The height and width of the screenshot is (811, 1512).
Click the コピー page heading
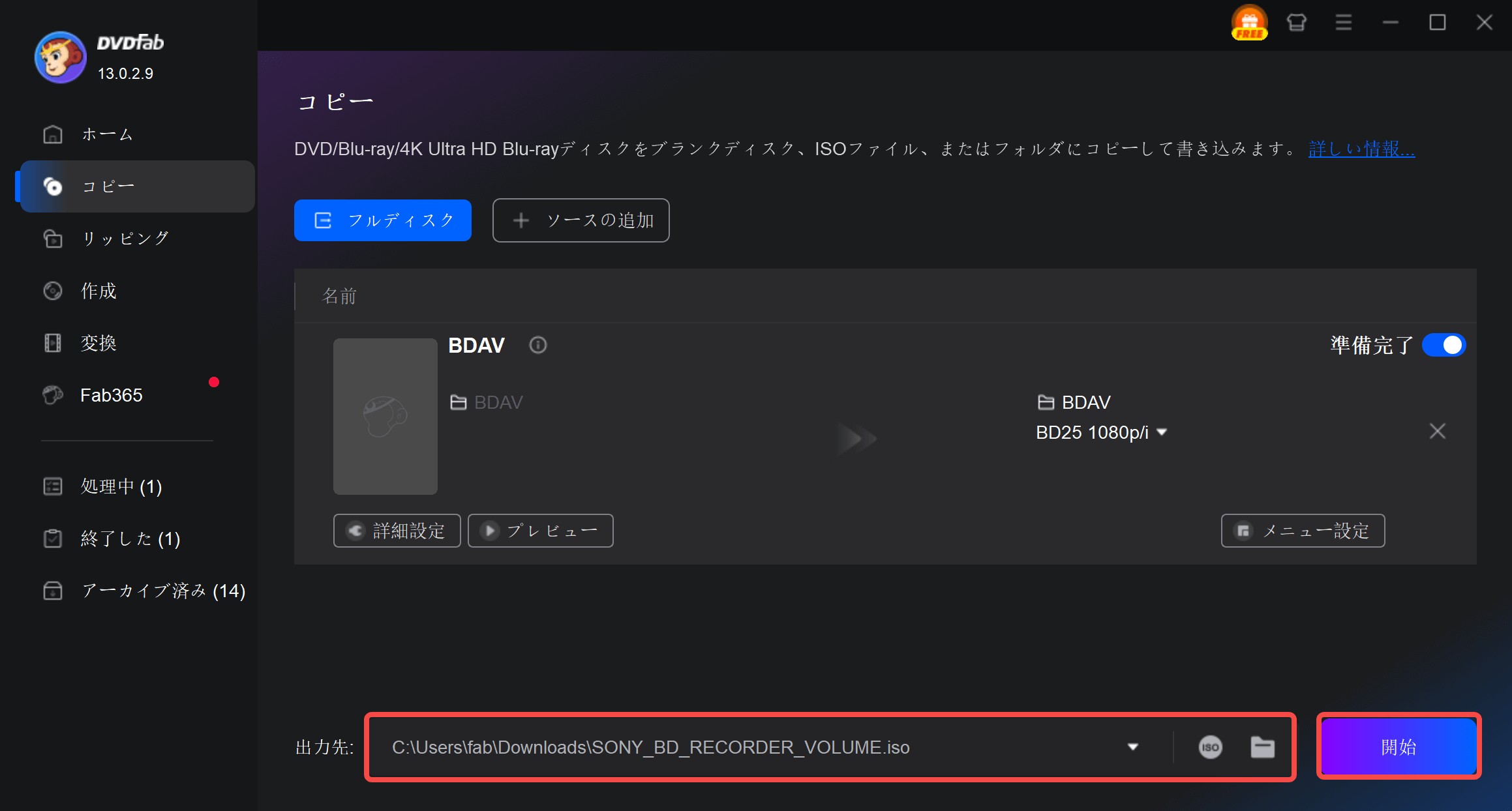click(x=335, y=102)
